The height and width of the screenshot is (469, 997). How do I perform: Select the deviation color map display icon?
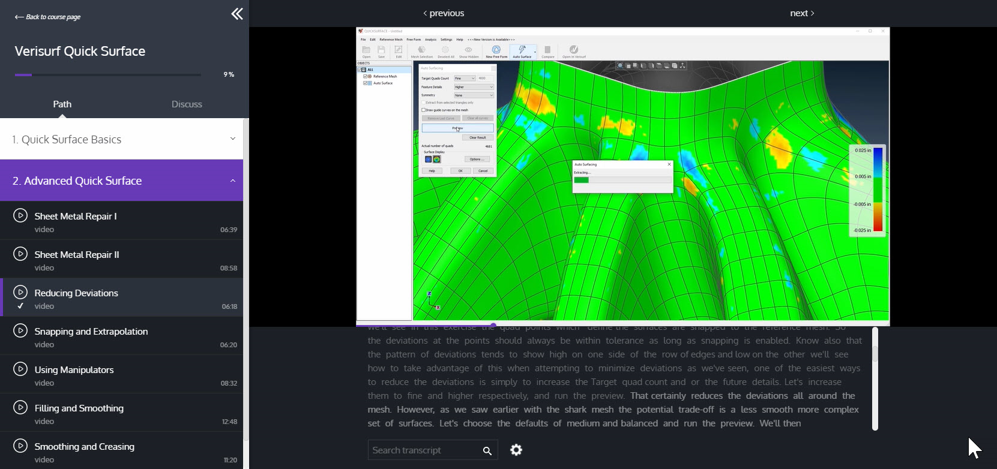pyautogui.click(x=437, y=160)
